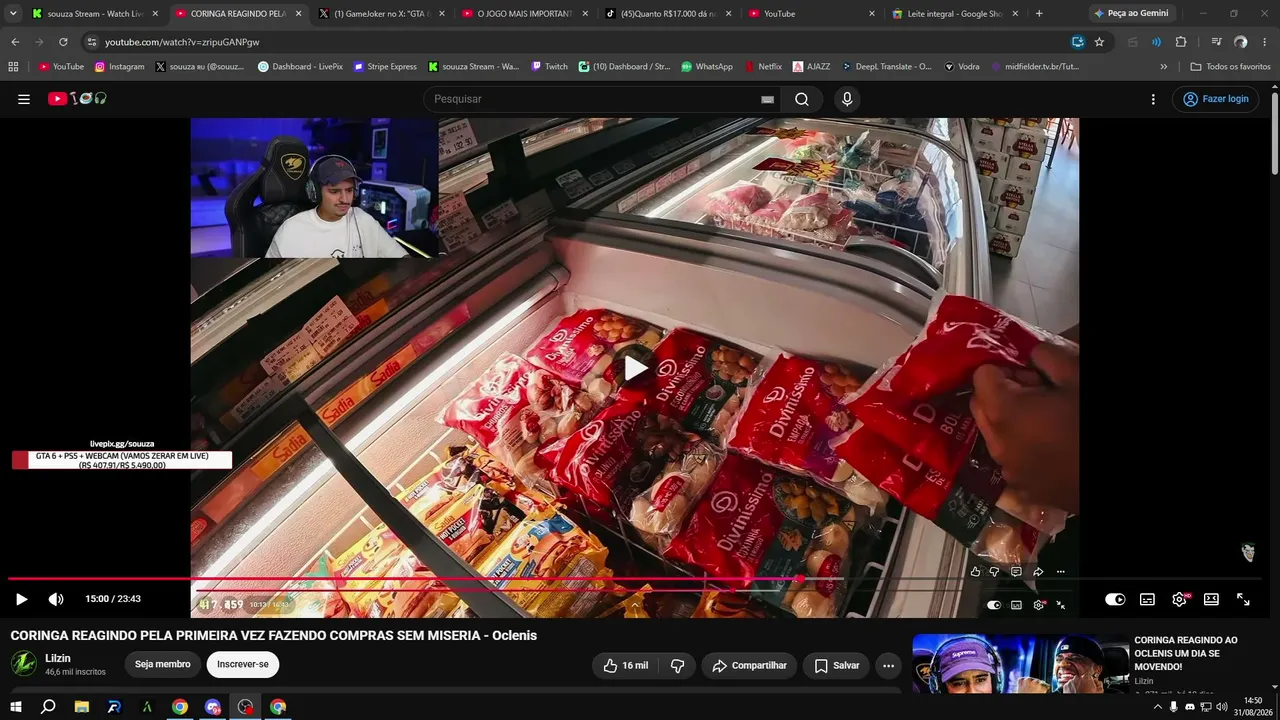Mute the video volume
Image resolution: width=1280 pixels, height=720 pixels.
tap(56, 599)
